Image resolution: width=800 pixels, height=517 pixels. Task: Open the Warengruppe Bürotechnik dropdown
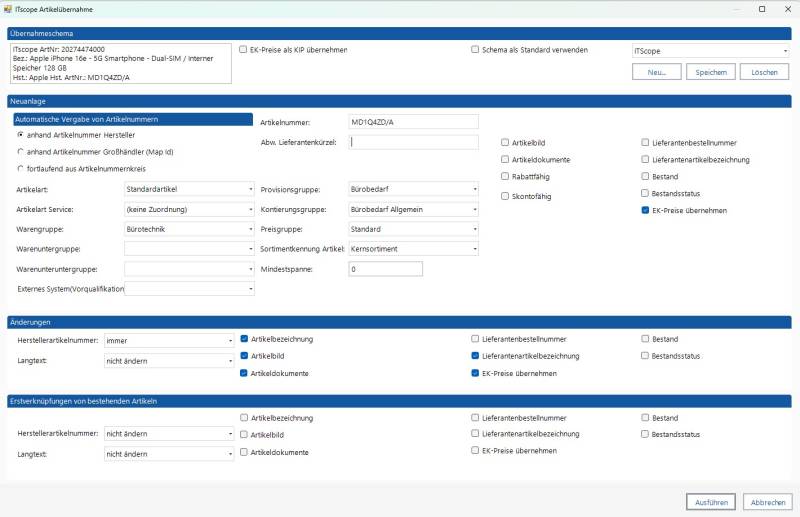[x=189, y=229]
